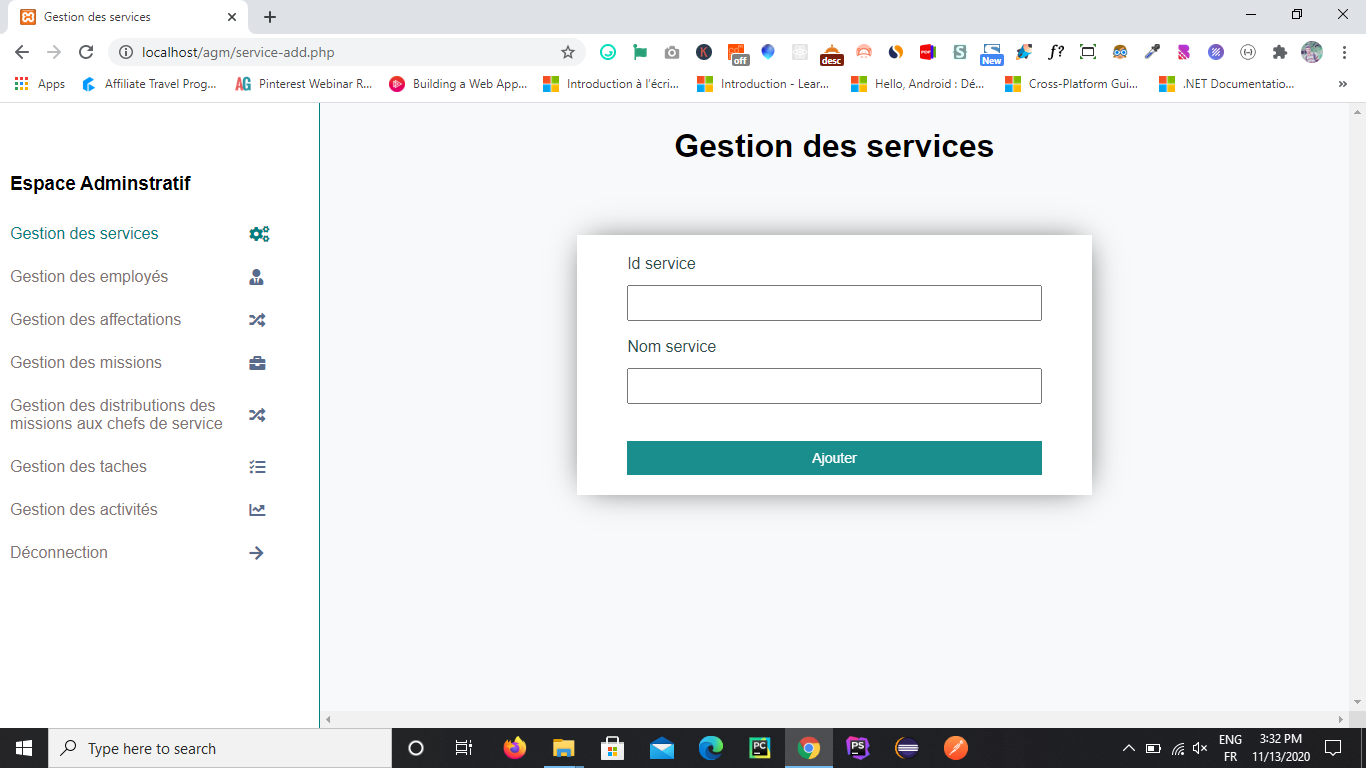Click the horizontal scrollbar track
This screenshot has width=1366, height=768.
(x=834, y=719)
